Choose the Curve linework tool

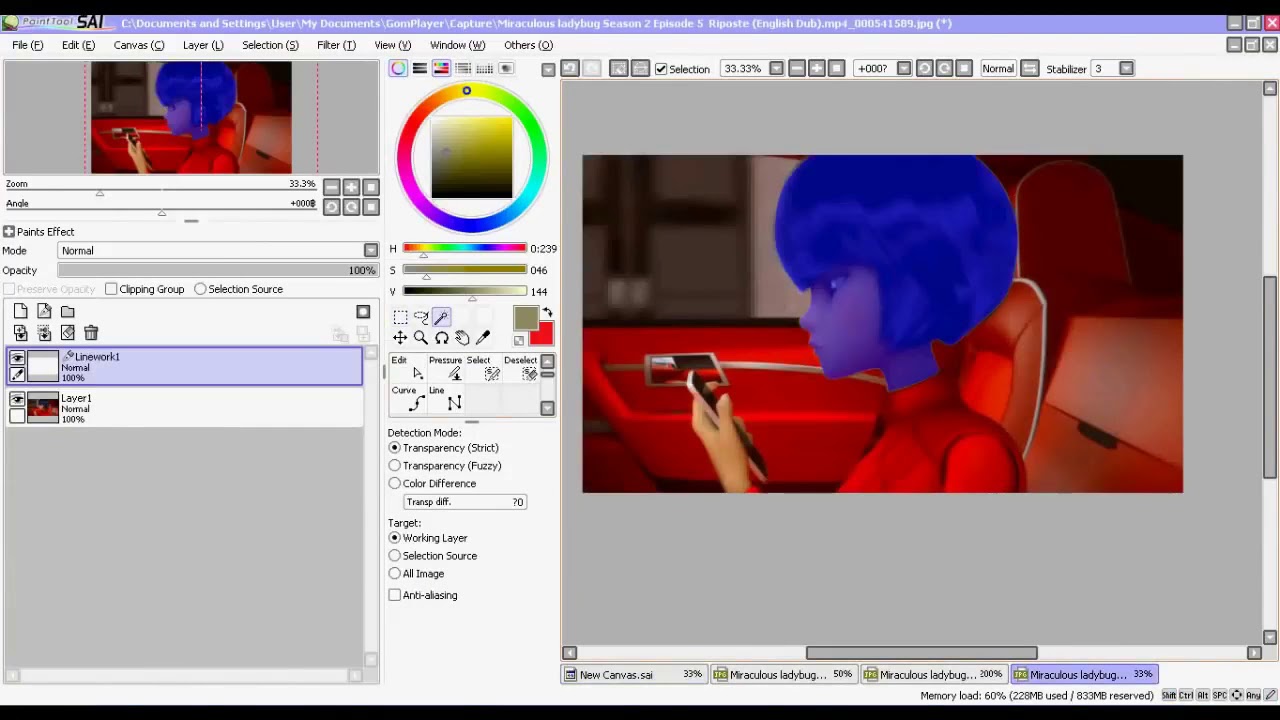pos(410,398)
